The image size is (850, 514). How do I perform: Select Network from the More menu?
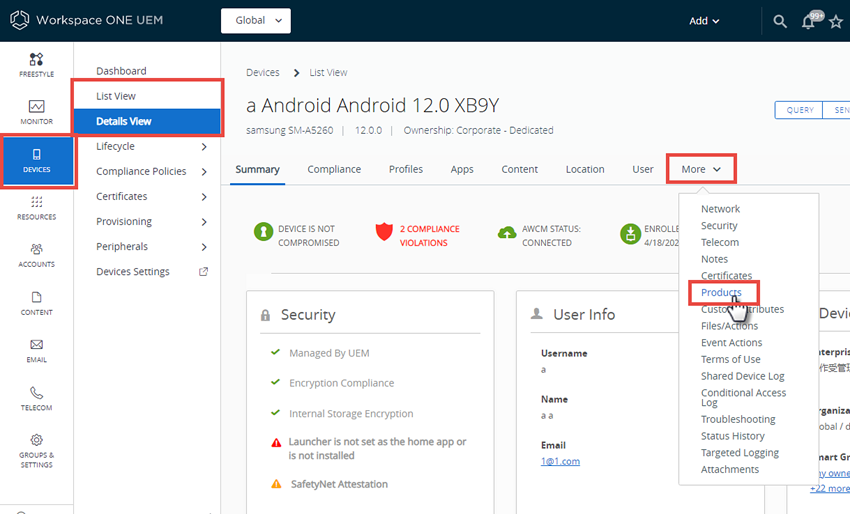(x=720, y=209)
